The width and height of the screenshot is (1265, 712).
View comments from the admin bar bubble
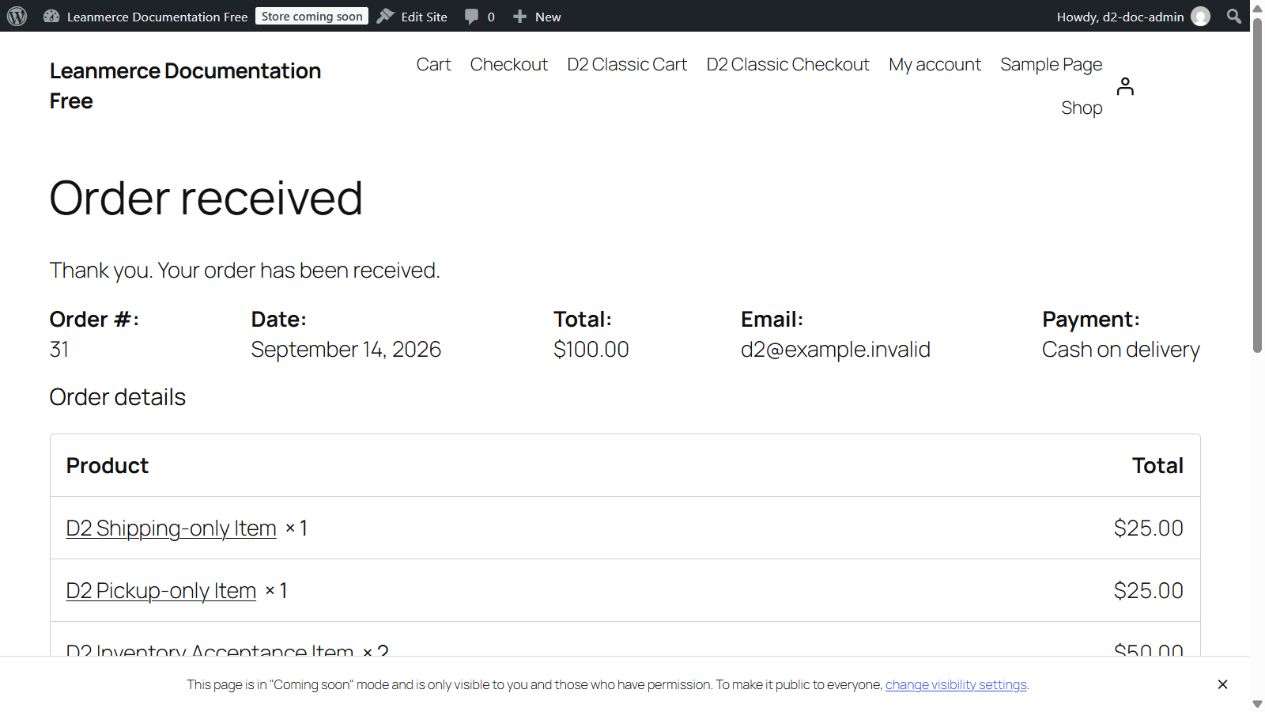pyautogui.click(x=480, y=16)
